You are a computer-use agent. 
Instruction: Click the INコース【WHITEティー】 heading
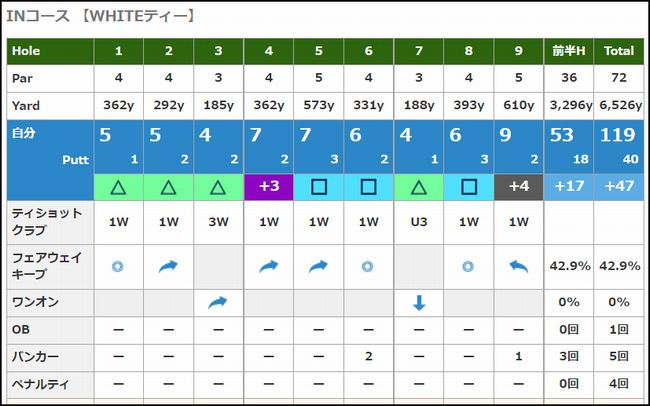(101, 17)
